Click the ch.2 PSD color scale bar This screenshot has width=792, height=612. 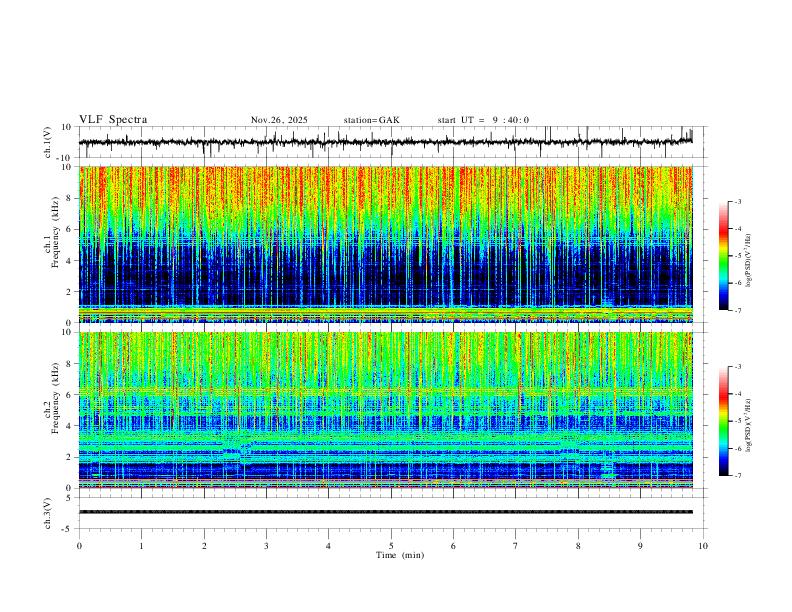click(723, 421)
